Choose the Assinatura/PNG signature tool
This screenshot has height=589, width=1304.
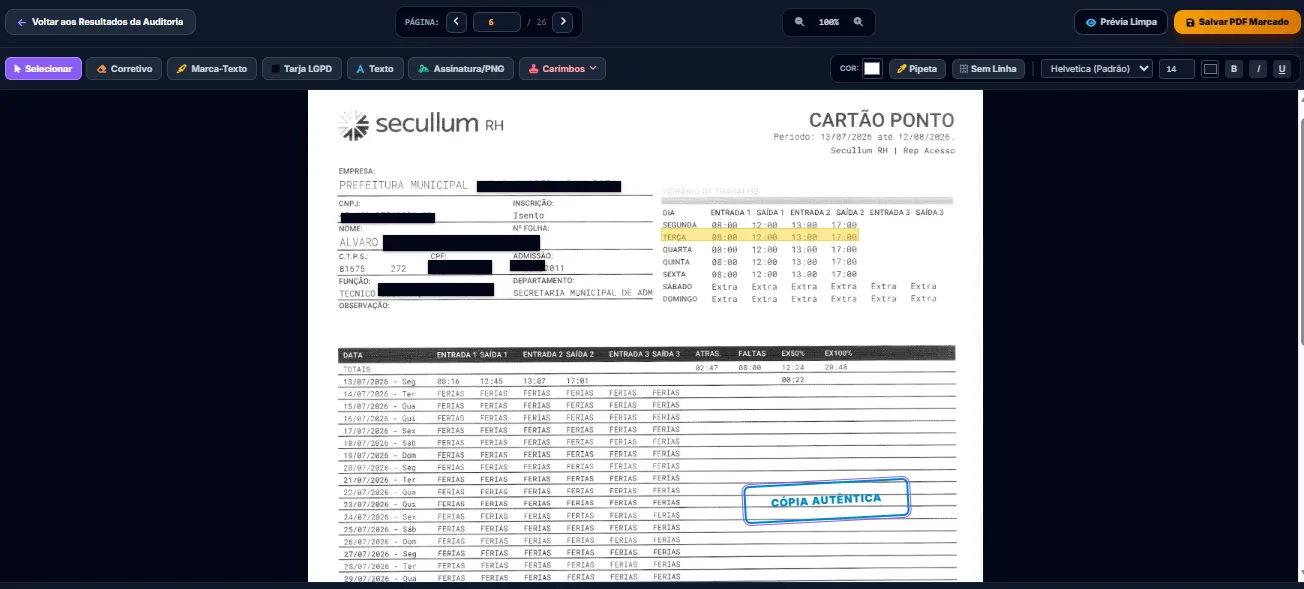pyautogui.click(x=461, y=69)
